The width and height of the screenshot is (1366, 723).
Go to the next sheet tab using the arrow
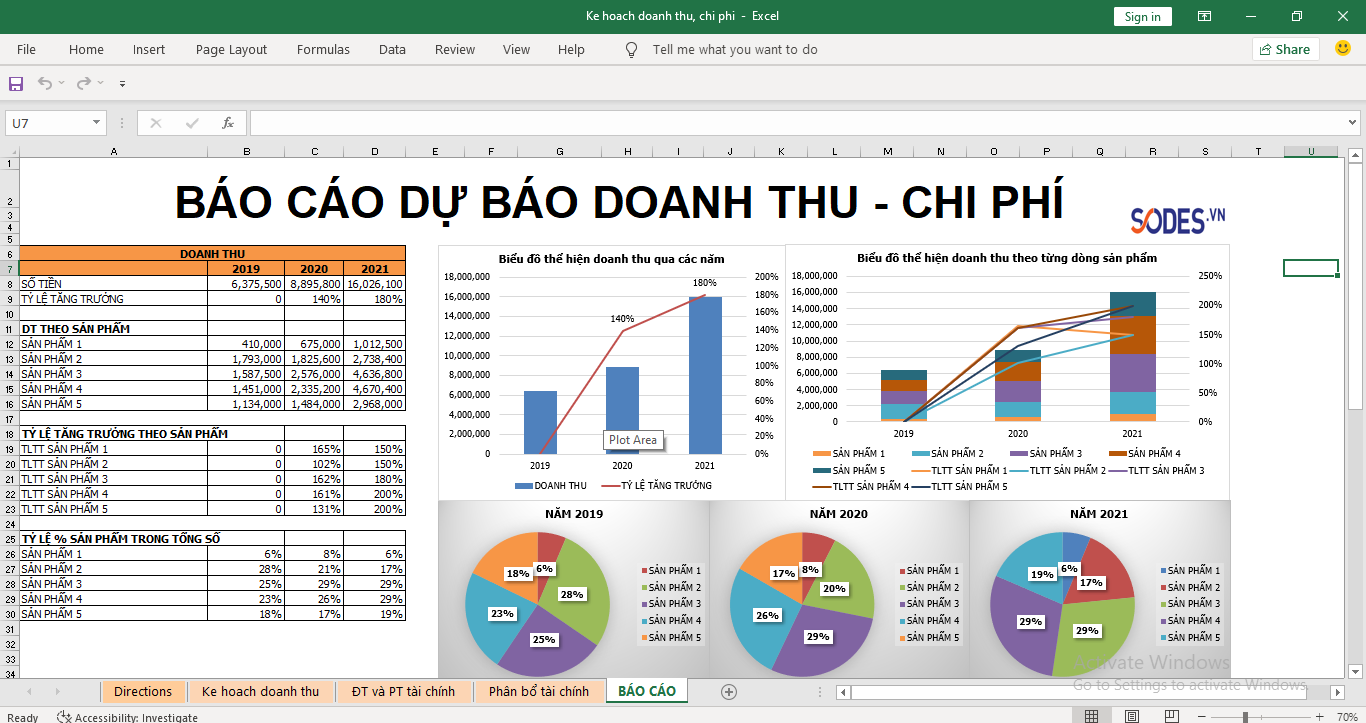pos(57,691)
